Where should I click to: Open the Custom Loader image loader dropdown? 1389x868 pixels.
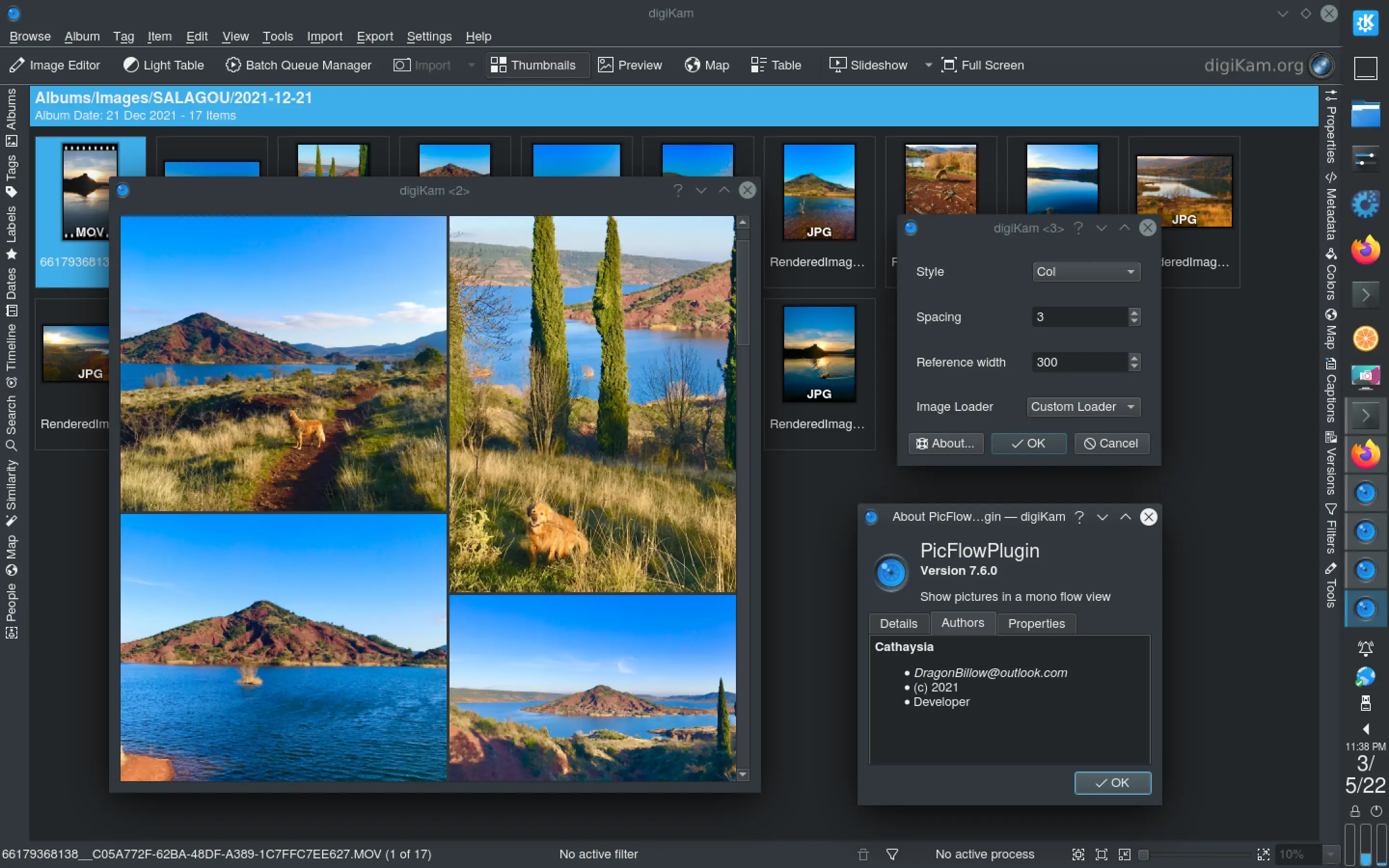click(1082, 407)
